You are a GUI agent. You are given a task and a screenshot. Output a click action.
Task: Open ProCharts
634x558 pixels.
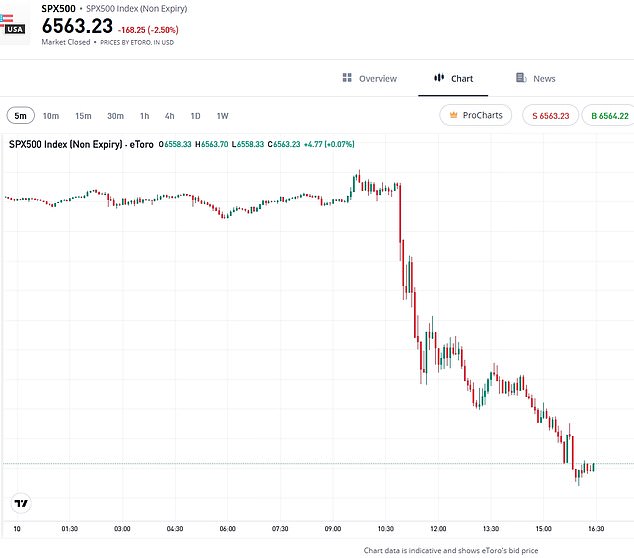coord(475,115)
